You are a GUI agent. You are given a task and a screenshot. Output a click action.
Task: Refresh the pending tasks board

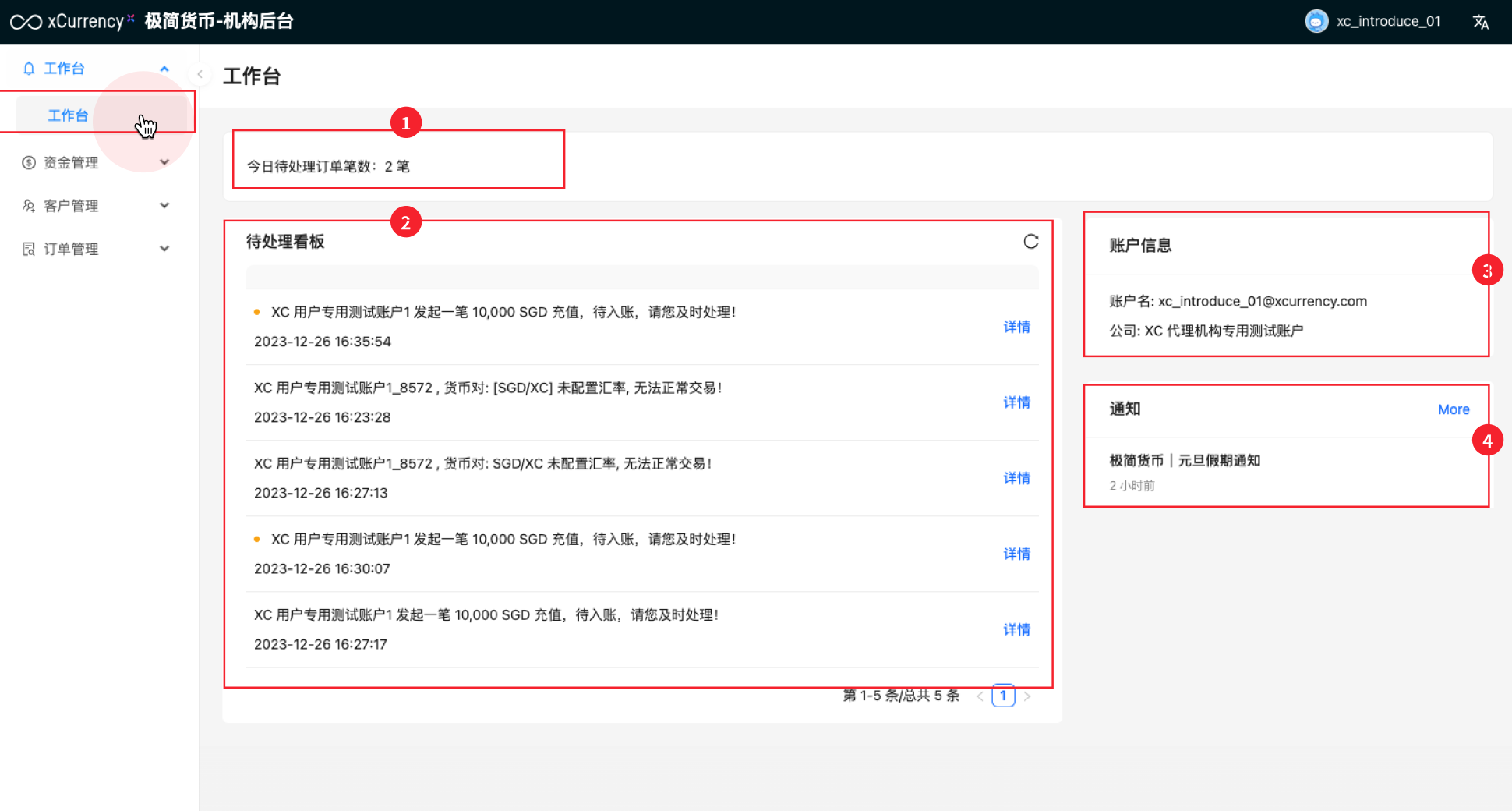tap(1030, 242)
